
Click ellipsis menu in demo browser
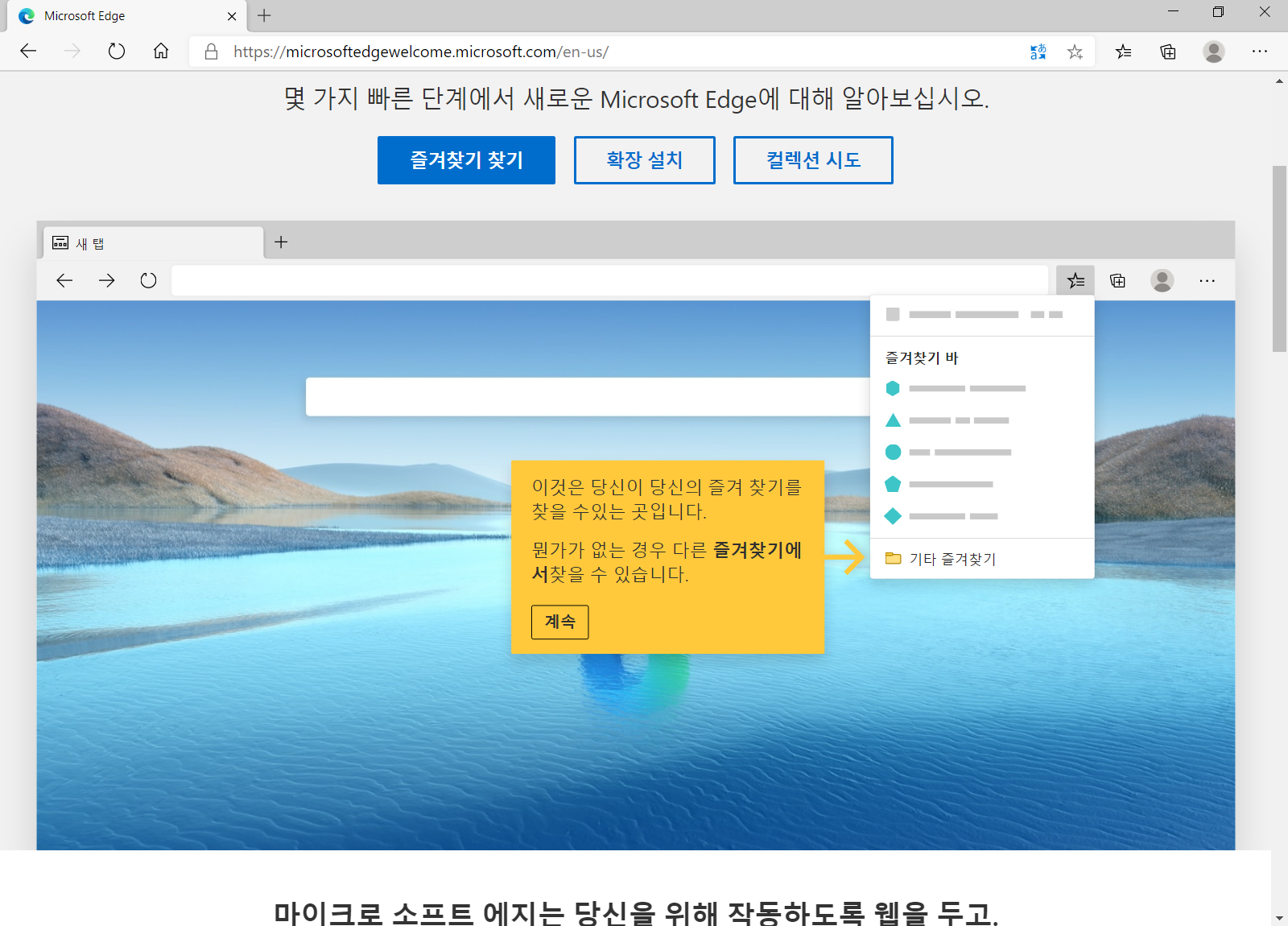click(1207, 280)
